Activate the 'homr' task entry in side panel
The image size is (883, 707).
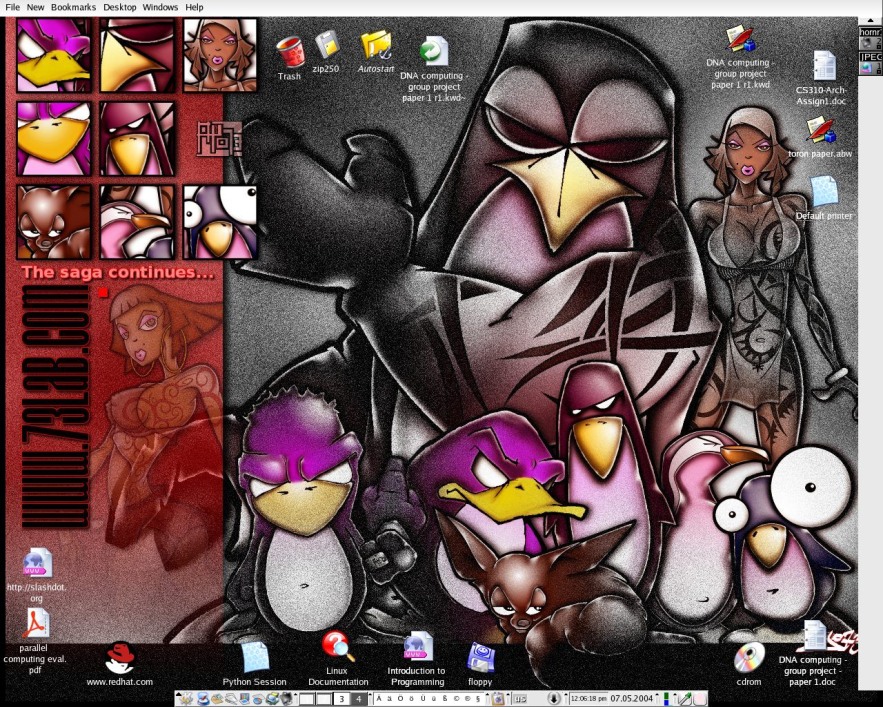tap(870, 38)
